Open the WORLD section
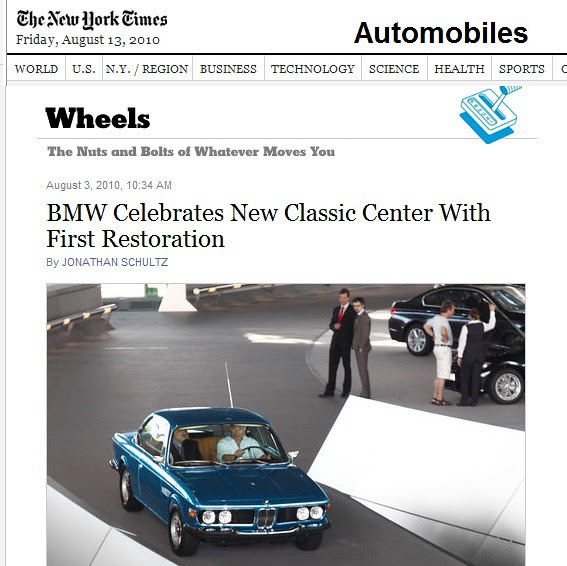The image size is (567, 566). click(36, 69)
